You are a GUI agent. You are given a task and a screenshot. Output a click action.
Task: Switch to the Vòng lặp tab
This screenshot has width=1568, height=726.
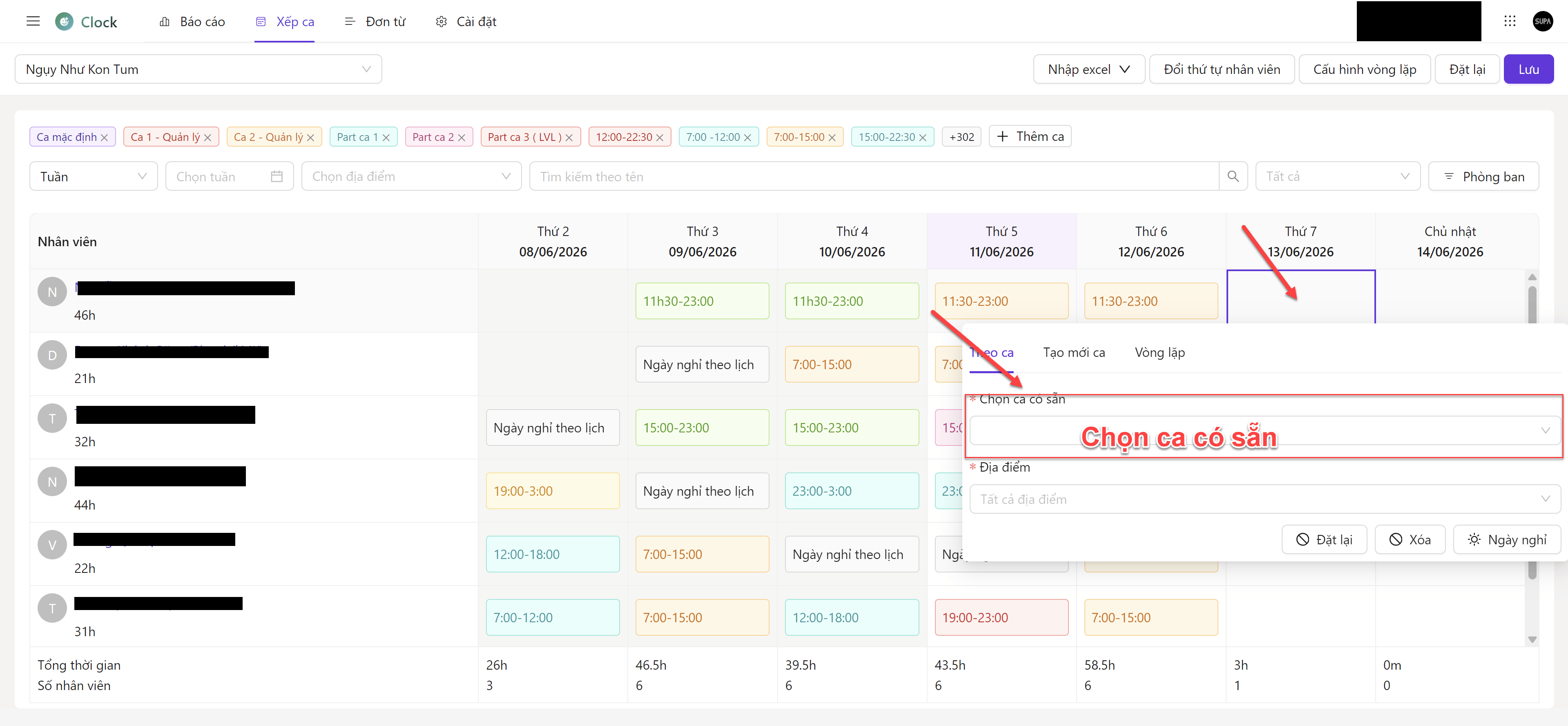pos(1160,353)
